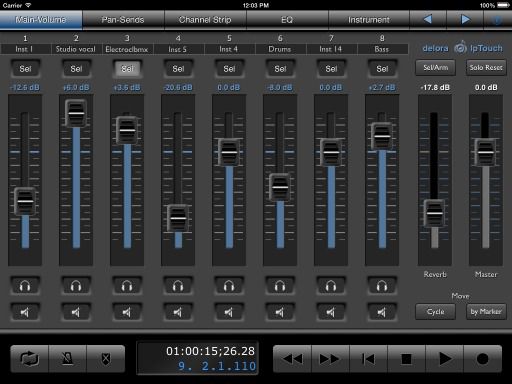Switch to the EQ tab
This screenshot has width=512, height=384.
[x=287, y=20]
